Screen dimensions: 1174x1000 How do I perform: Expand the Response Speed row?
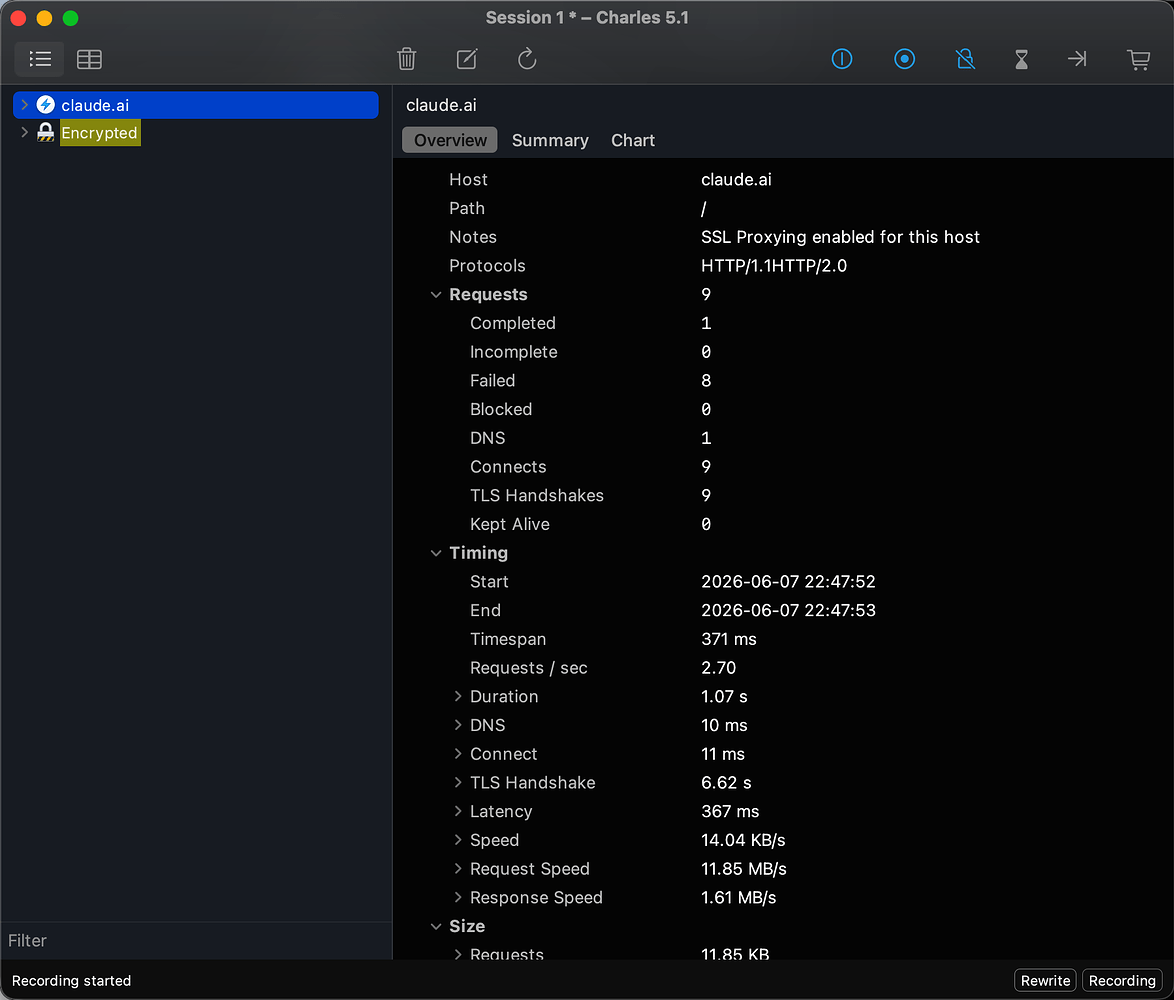(457, 897)
